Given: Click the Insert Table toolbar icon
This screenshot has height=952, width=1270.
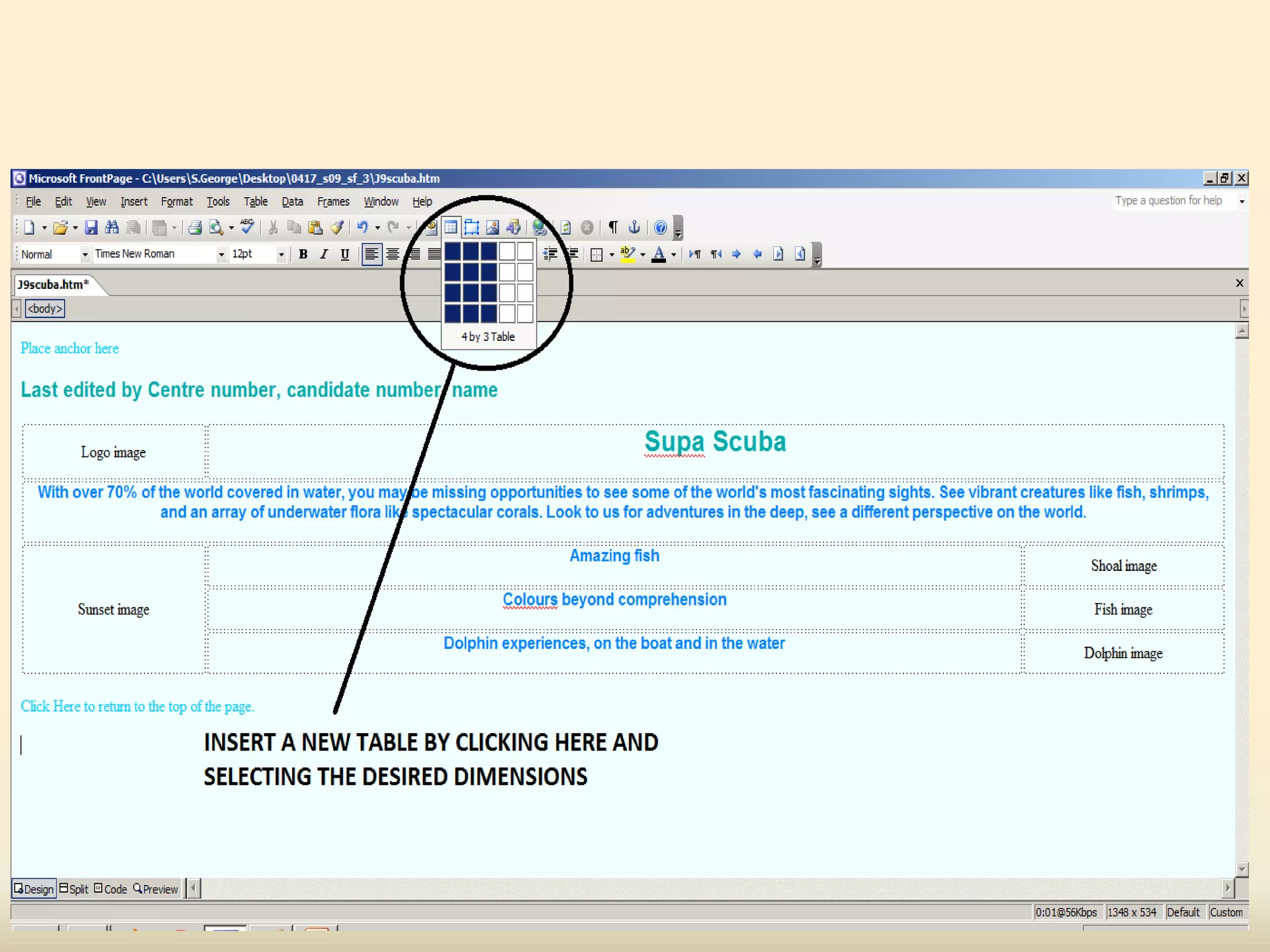Looking at the screenshot, I should click(451, 227).
